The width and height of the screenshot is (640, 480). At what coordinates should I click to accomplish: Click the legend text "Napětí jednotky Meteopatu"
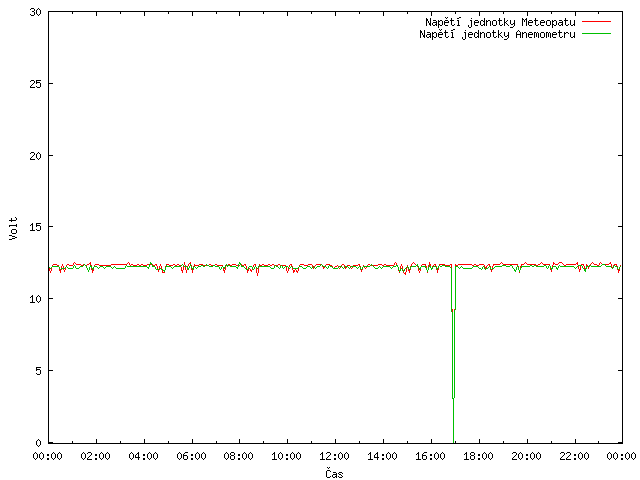coord(500,22)
